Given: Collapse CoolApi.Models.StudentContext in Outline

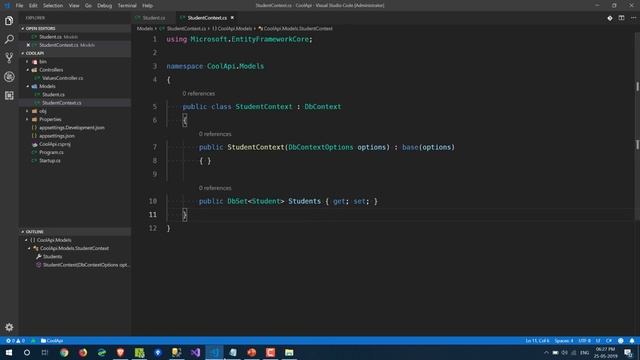Looking at the screenshot, I should pyautogui.click(x=29, y=248).
